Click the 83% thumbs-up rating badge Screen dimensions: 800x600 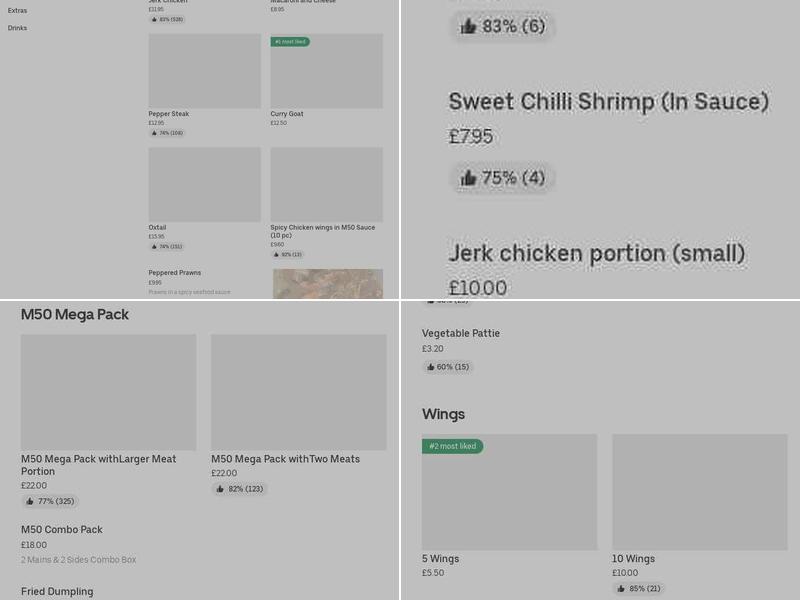coord(502,27)
